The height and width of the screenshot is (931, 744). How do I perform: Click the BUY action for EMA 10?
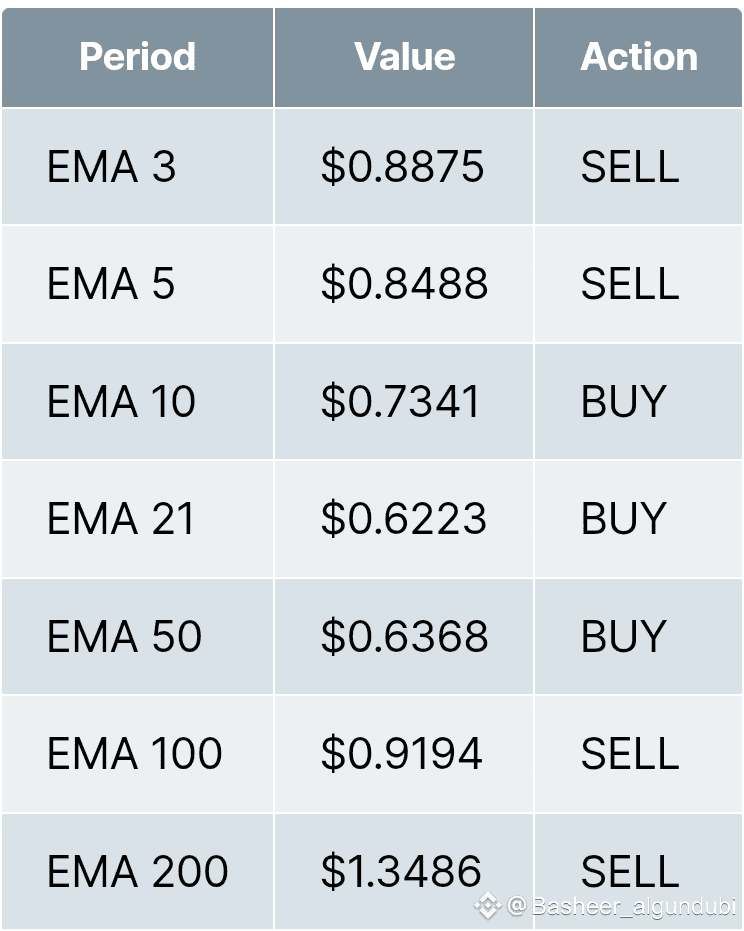pos(623,402)
